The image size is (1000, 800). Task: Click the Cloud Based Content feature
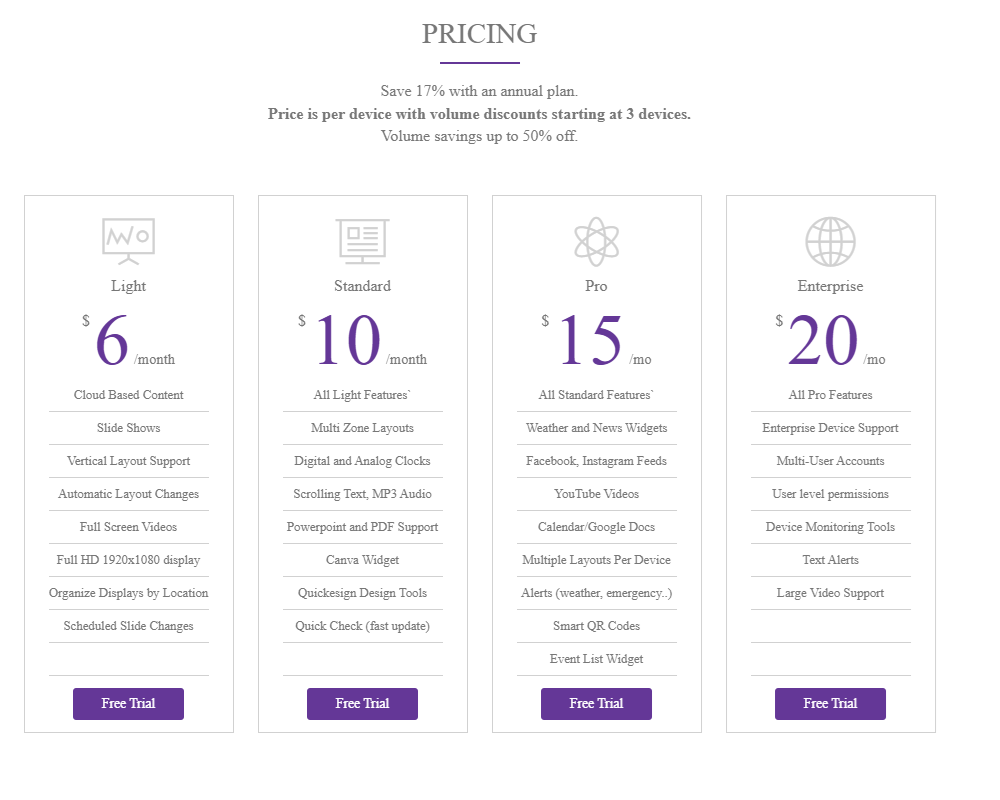(128, 395)
